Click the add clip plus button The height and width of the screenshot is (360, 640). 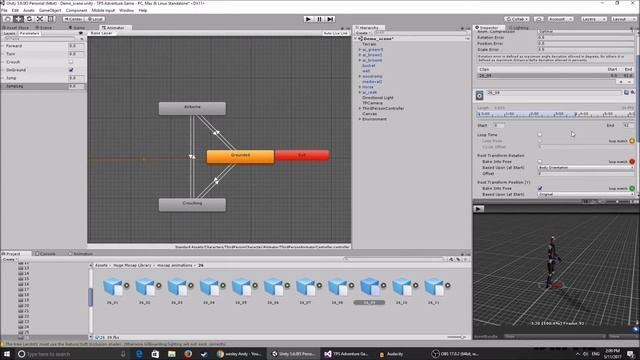coord(621,82)
